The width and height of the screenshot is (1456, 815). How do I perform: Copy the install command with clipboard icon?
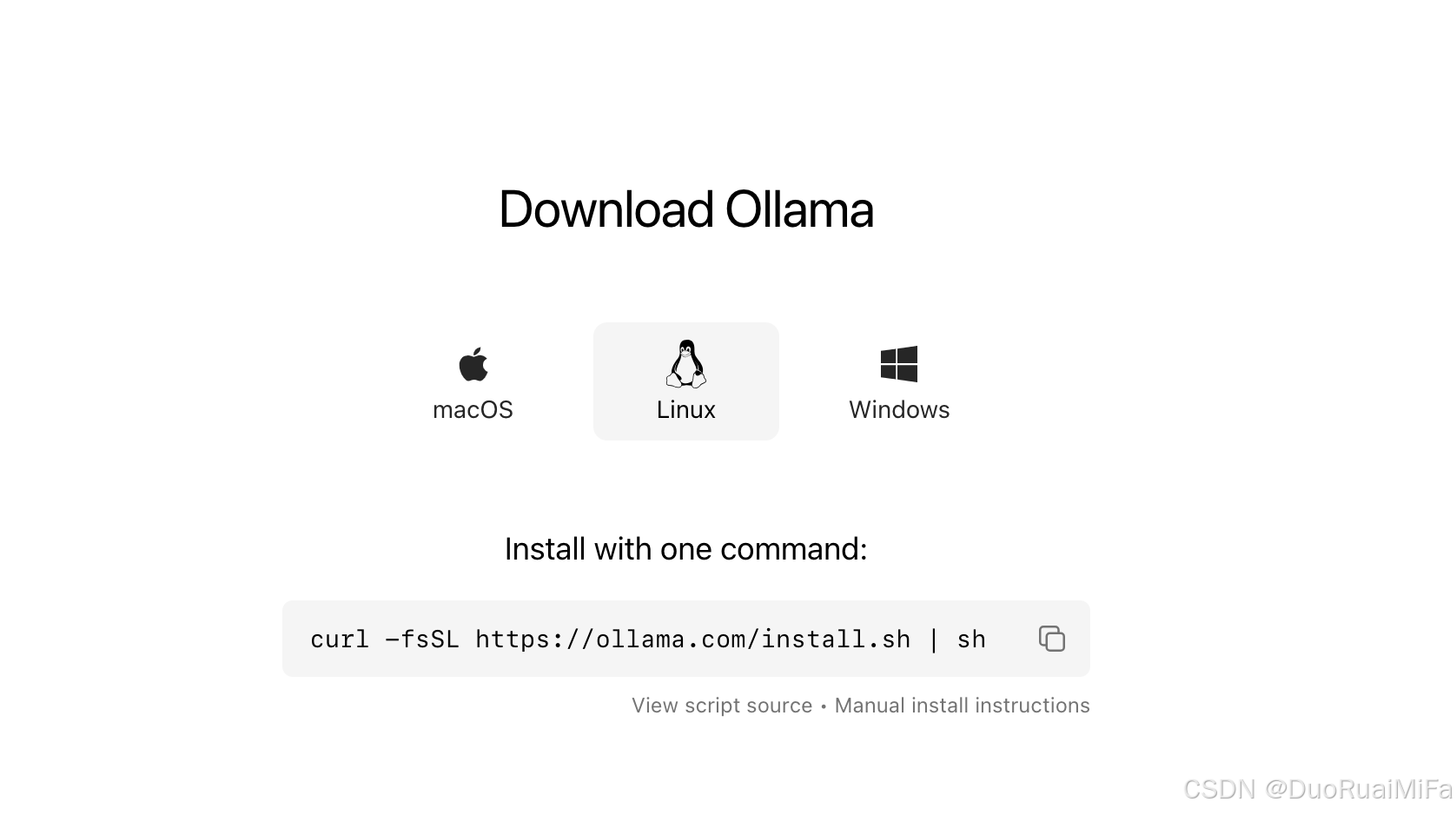coord(1052,639)
